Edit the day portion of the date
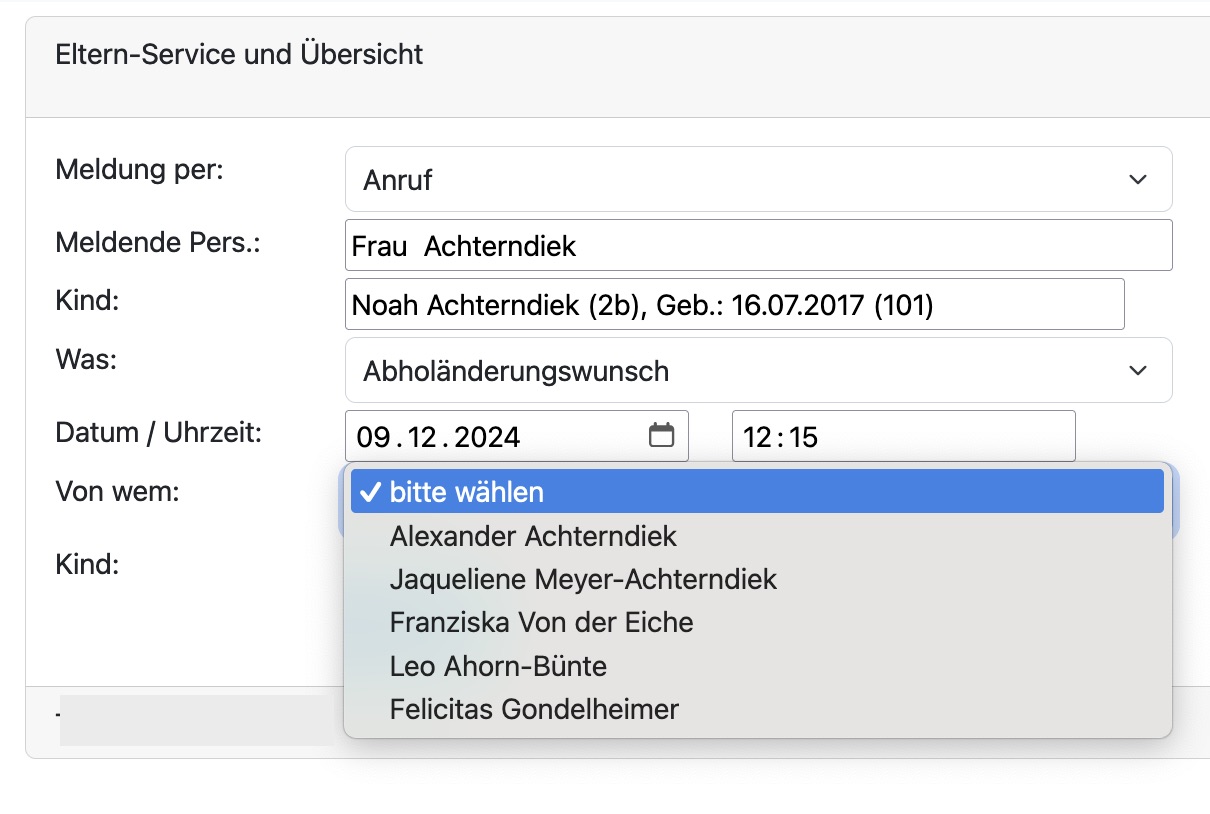The height and width of the screenshot is (814, 1210). click(x=372, y=436)
